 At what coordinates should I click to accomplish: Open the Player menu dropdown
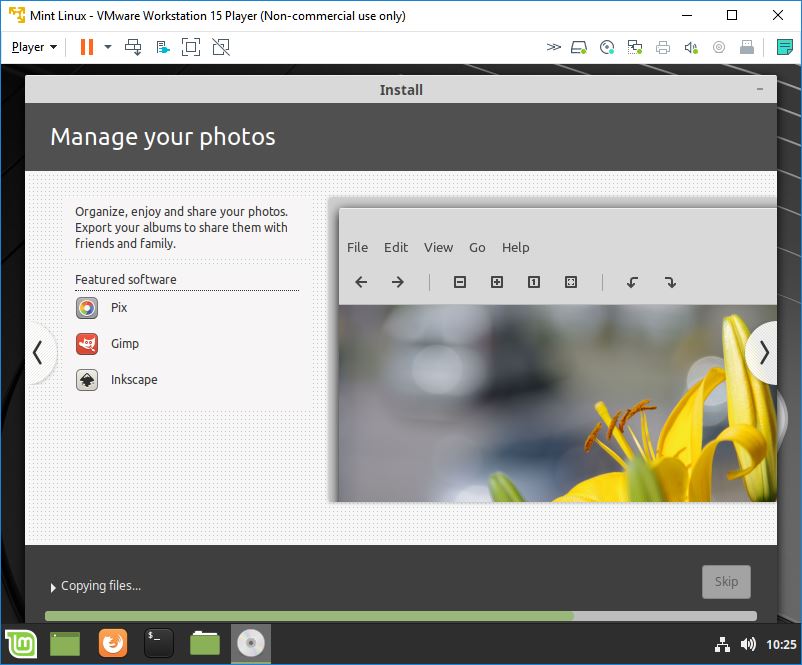coord(34,47)
